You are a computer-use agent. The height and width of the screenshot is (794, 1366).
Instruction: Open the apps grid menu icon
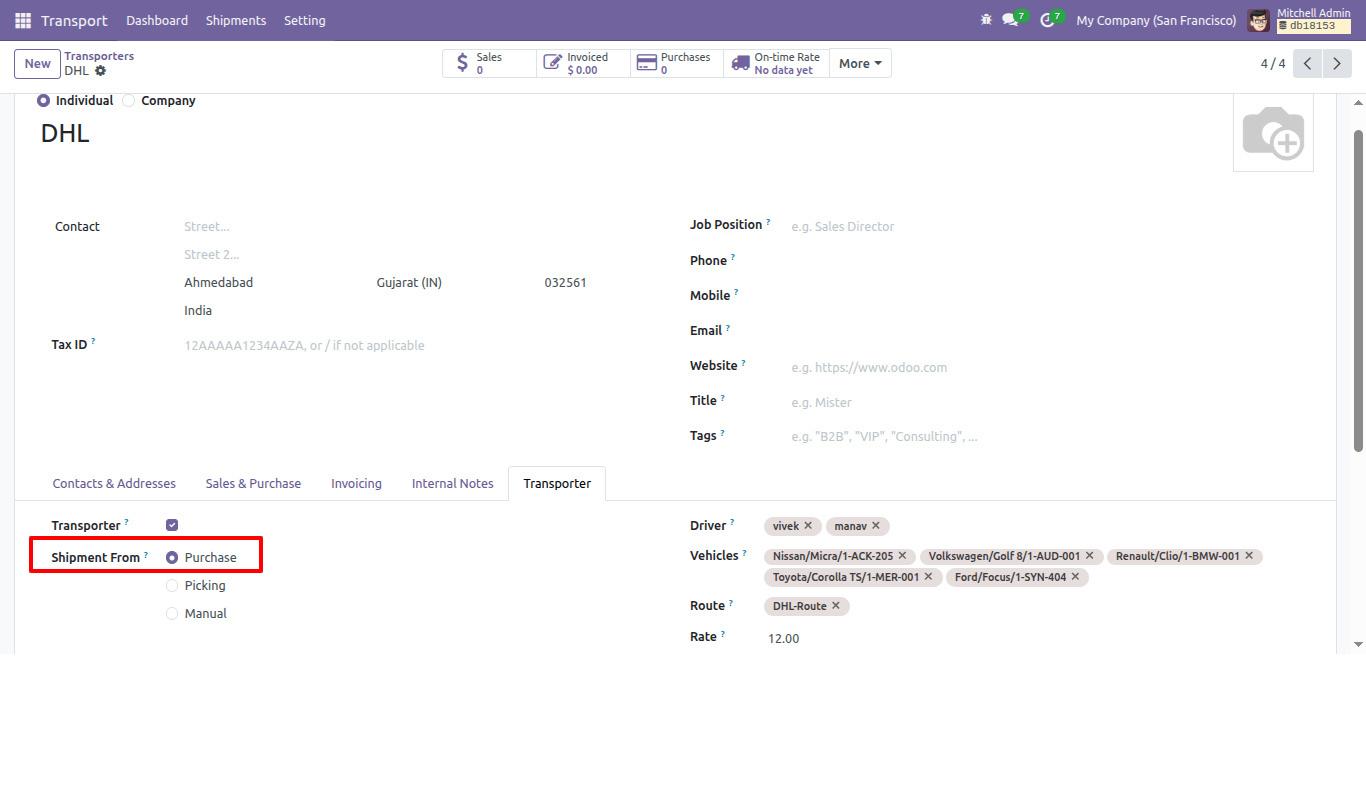click(23, 20)
